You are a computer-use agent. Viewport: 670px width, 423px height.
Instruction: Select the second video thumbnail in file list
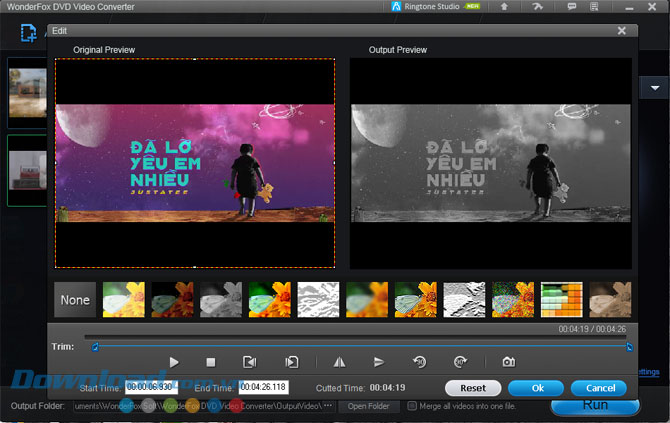click(27, 170)
